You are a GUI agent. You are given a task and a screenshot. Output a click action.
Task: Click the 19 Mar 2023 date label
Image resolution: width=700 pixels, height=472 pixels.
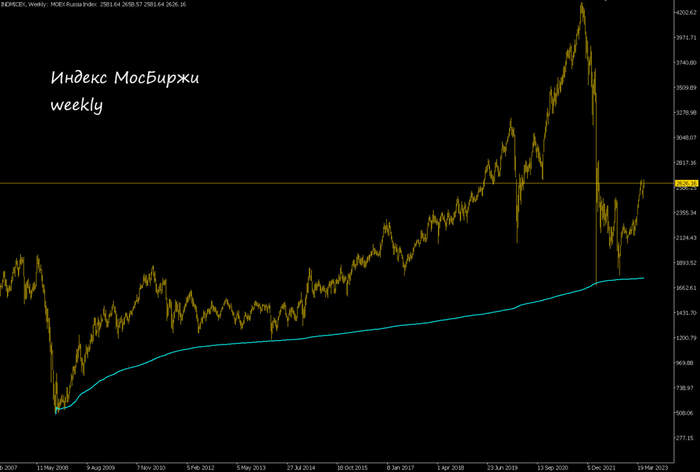653,468
